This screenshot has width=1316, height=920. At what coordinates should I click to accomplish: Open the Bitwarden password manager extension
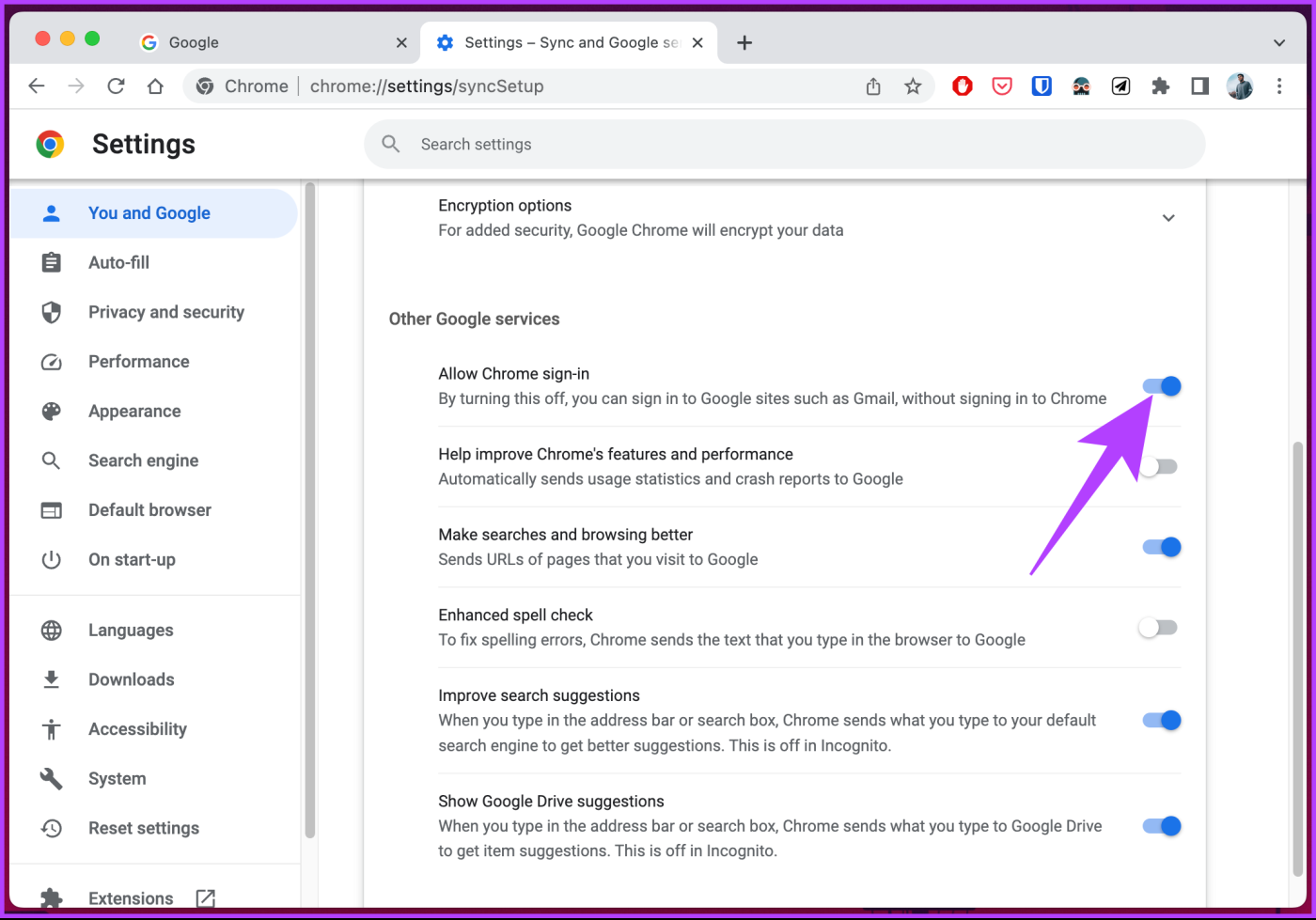point(1041,86)
